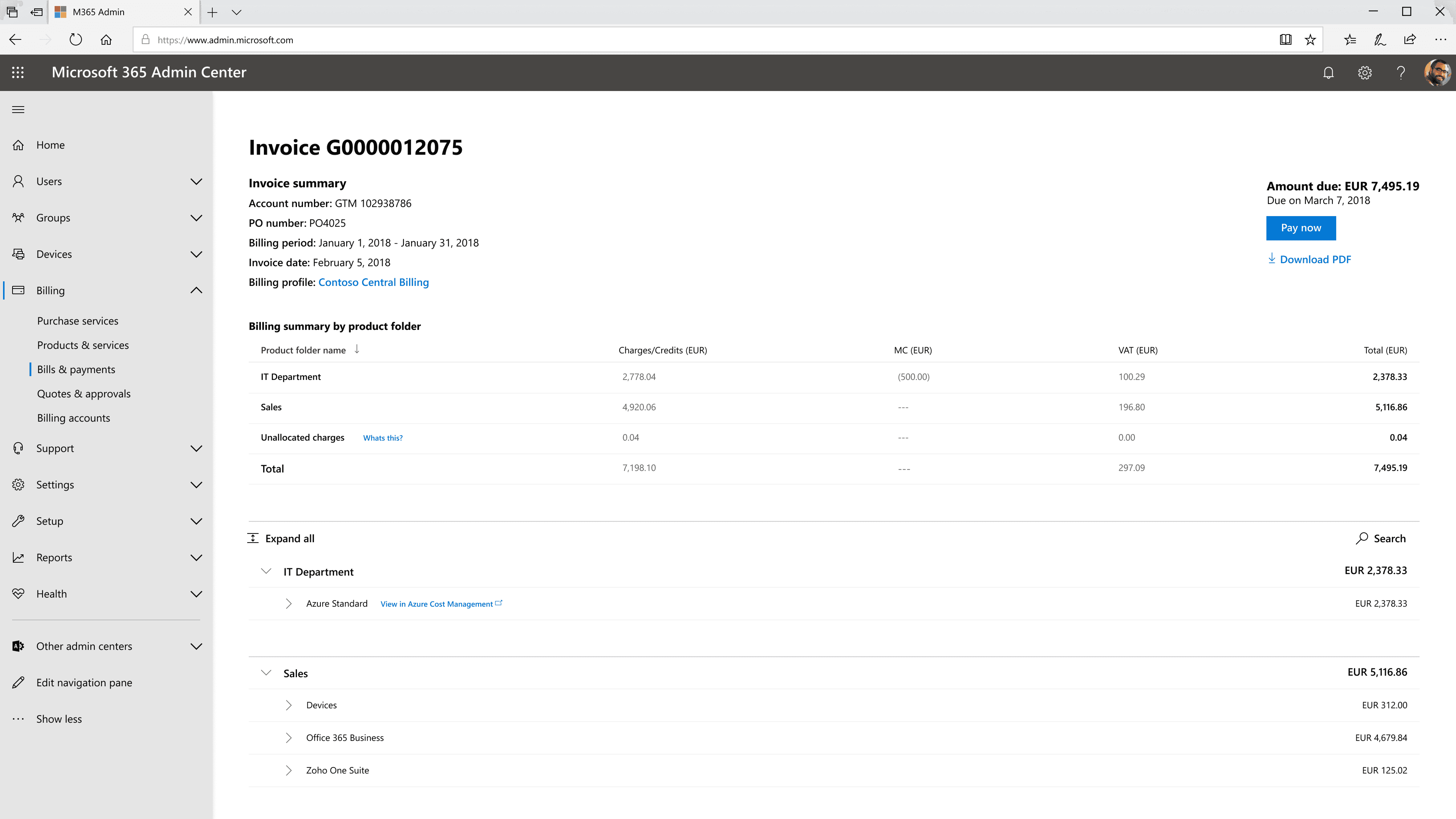Expand the Users menu chevron
Viewport: 1456px width, 819px height.
pos(196,182)
